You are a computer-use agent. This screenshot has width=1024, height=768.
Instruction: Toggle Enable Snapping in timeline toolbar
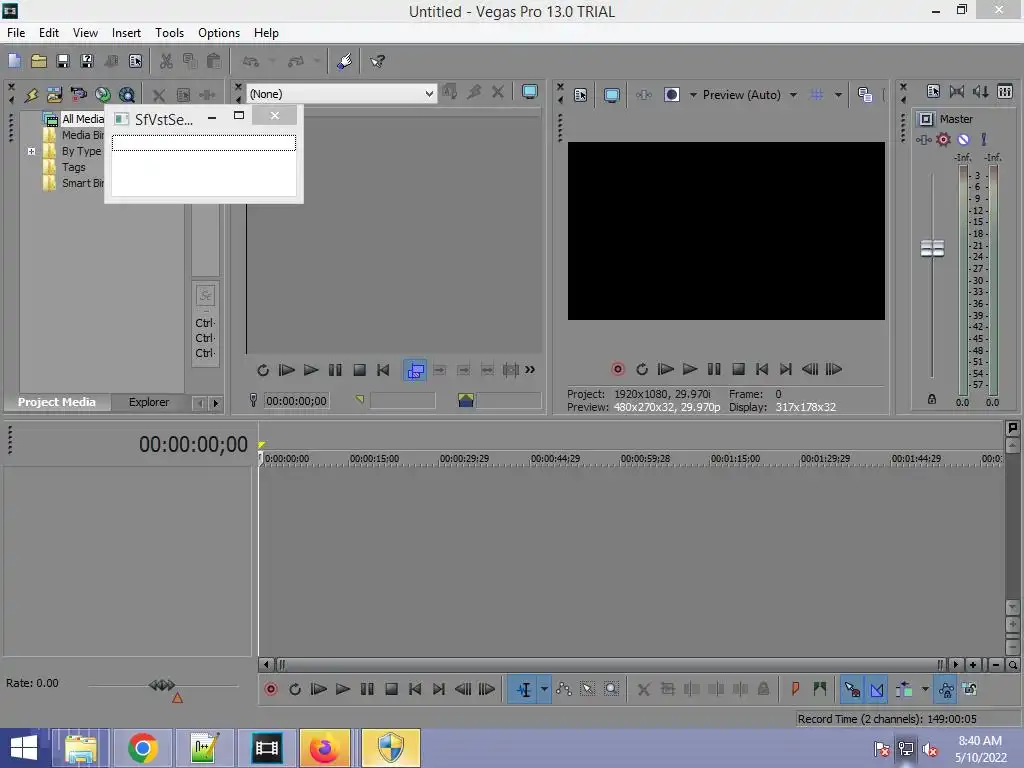852,689
